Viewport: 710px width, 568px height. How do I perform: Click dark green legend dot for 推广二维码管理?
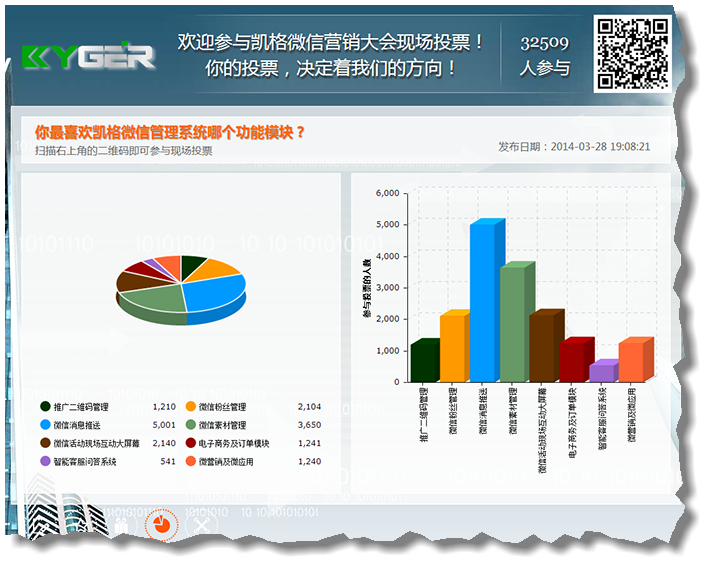(45, 406)
